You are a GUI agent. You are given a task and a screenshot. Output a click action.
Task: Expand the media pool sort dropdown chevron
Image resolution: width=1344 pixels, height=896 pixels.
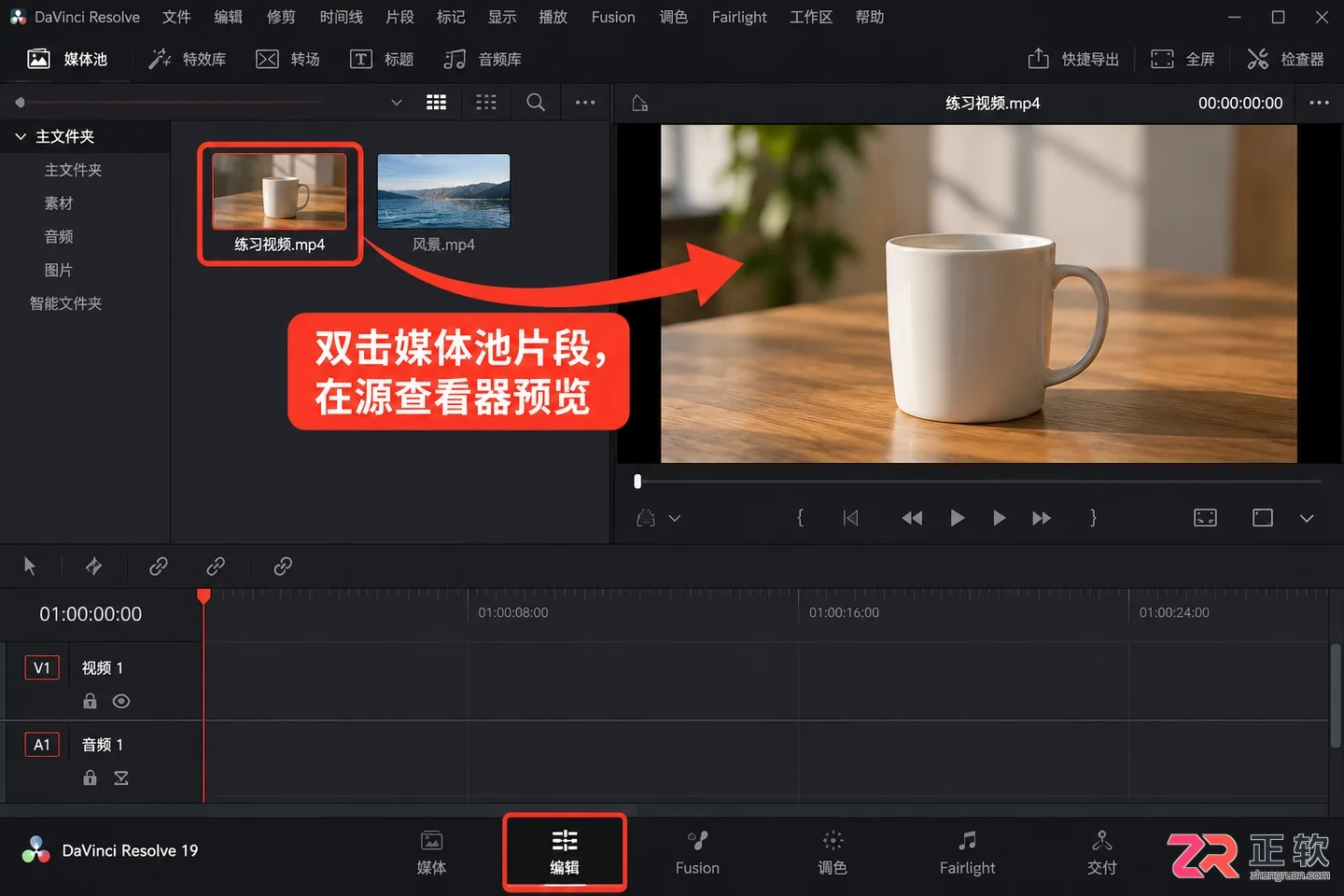click(x=397, y=103)
